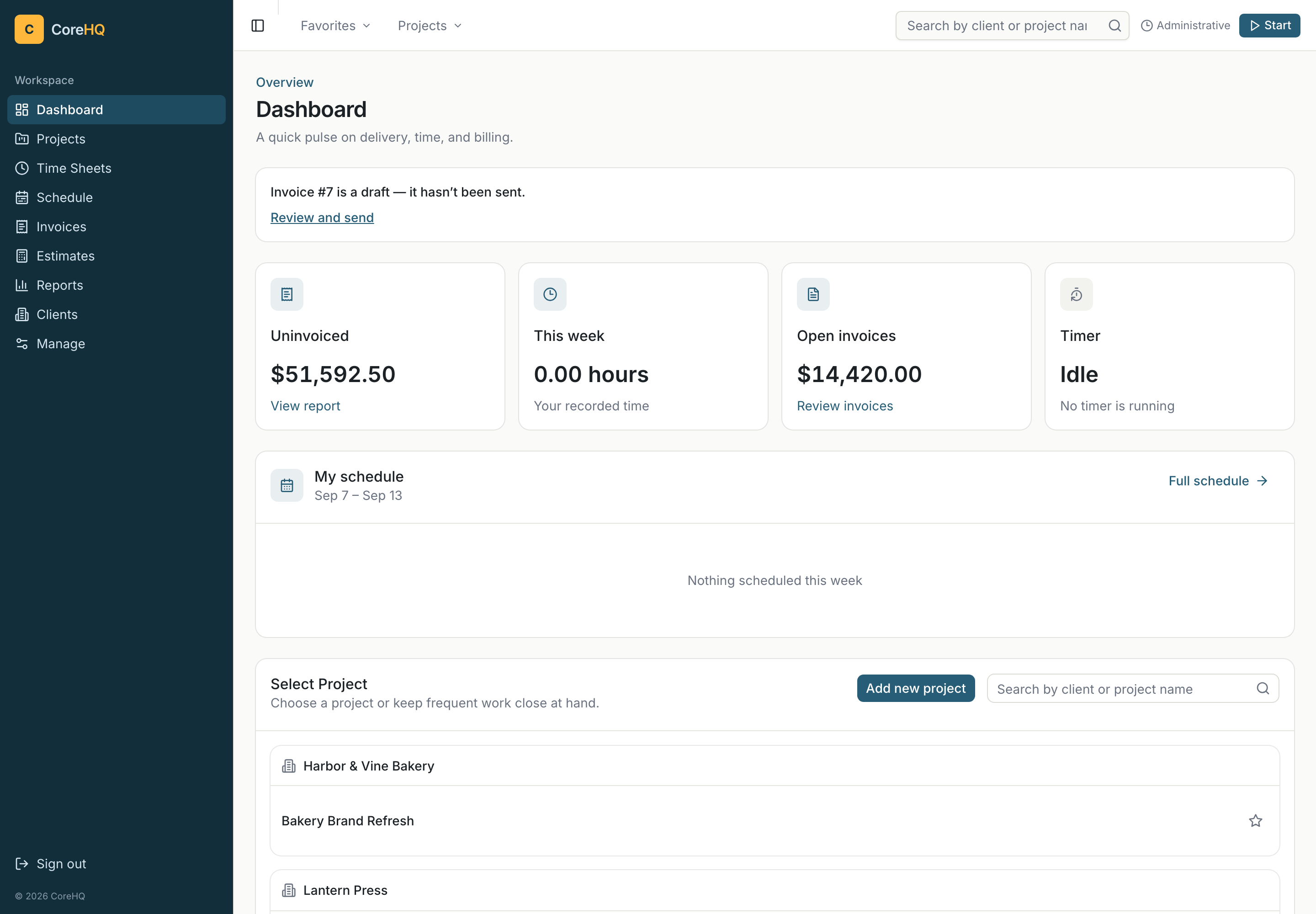Open Invoices in the sidebar
Image resolution: width=1316 pixels, height=914 pixels.
pos(116,227)
